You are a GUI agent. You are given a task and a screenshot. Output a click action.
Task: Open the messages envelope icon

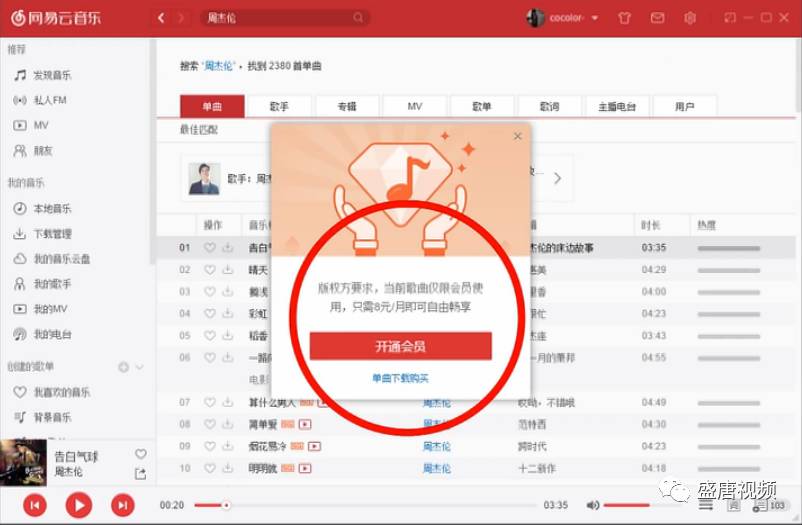tap(657, 18)
